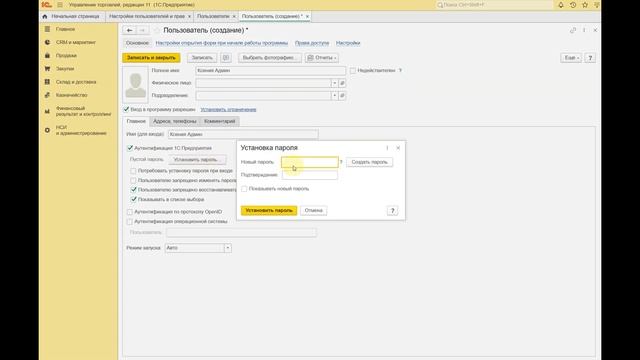Toggle Аутентификация 1С Предприятия checkbox
This screenshot has width=640, height=360.
tap(130, 148)
